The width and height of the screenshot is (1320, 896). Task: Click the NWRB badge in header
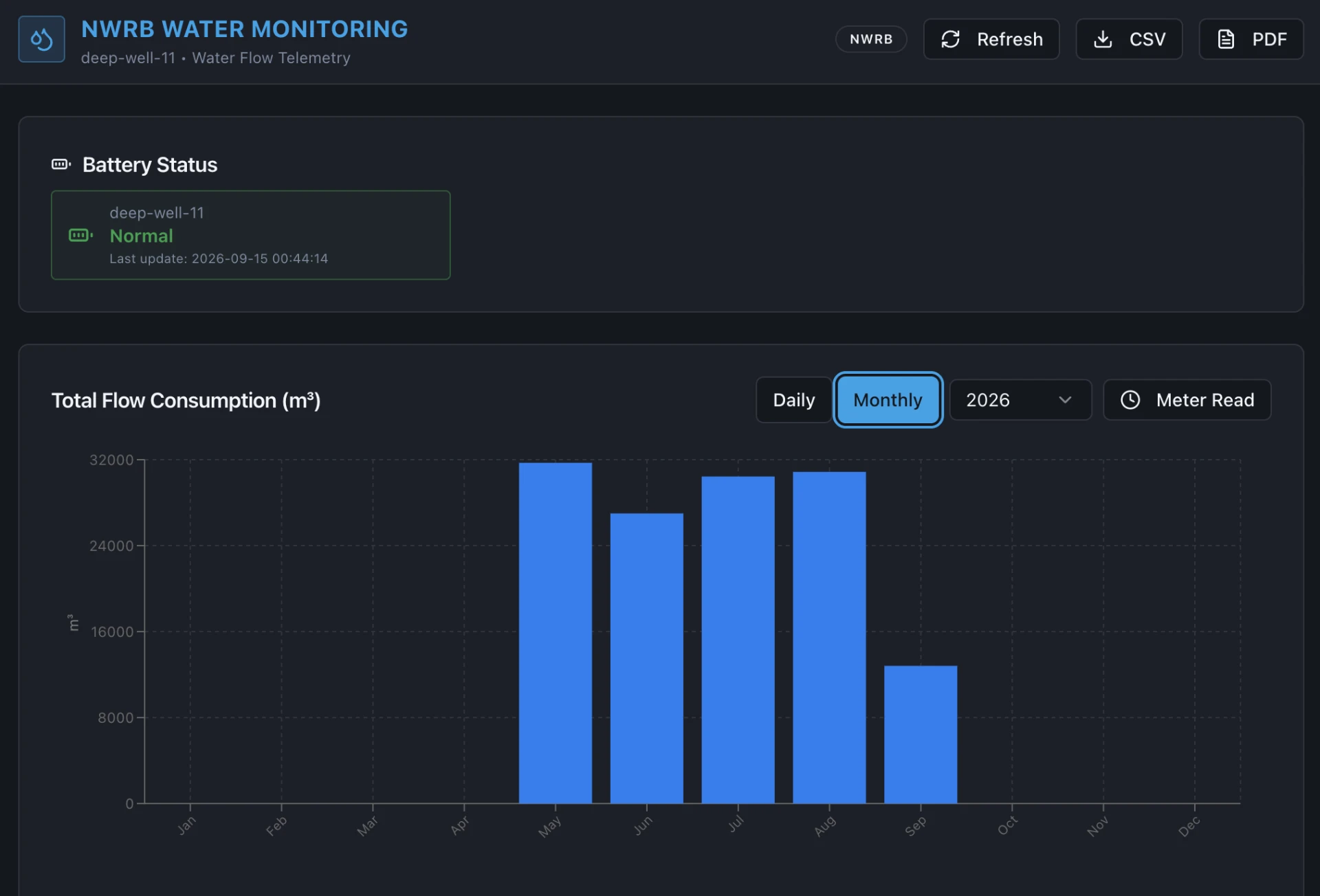click(x=871, y=39)
